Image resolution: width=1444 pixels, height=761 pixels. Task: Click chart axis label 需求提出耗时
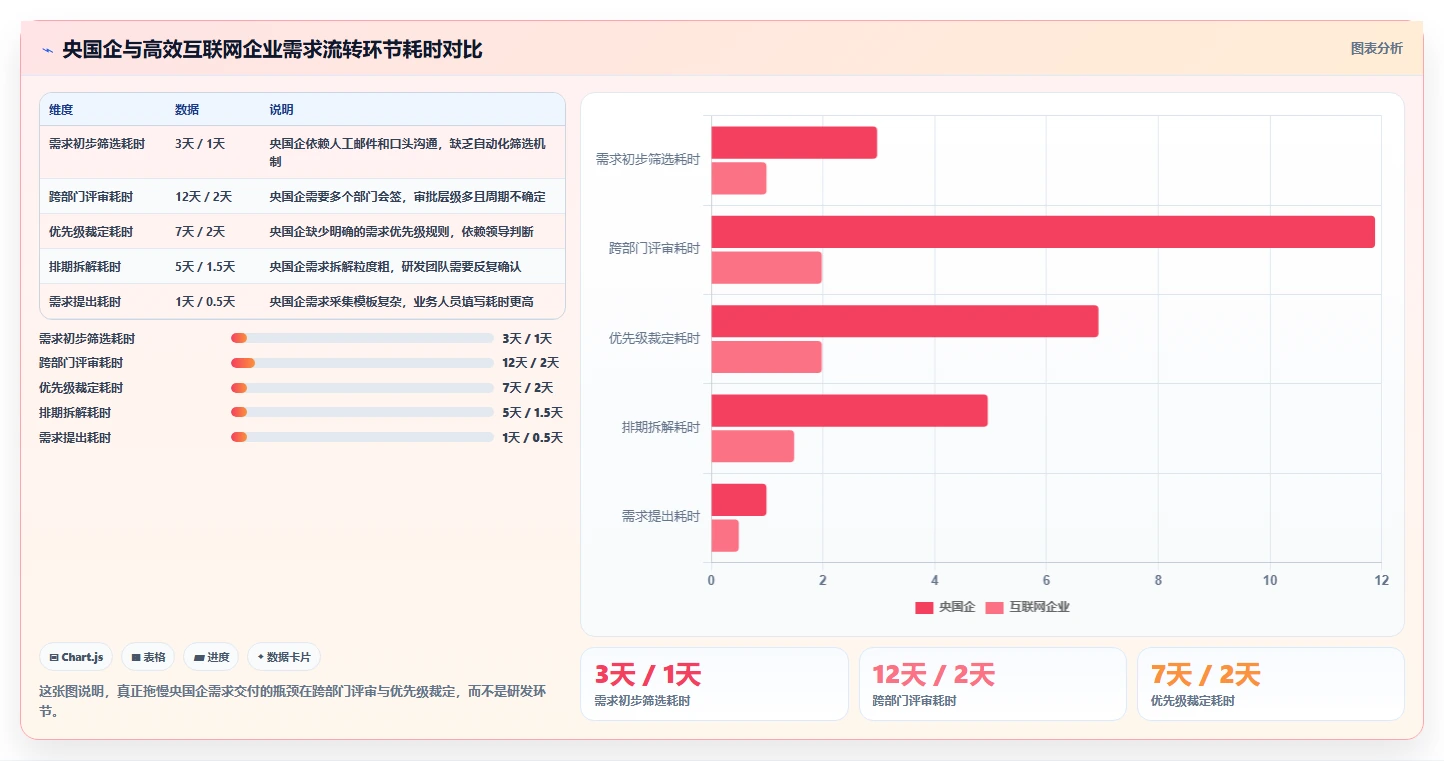coord(661,516)
